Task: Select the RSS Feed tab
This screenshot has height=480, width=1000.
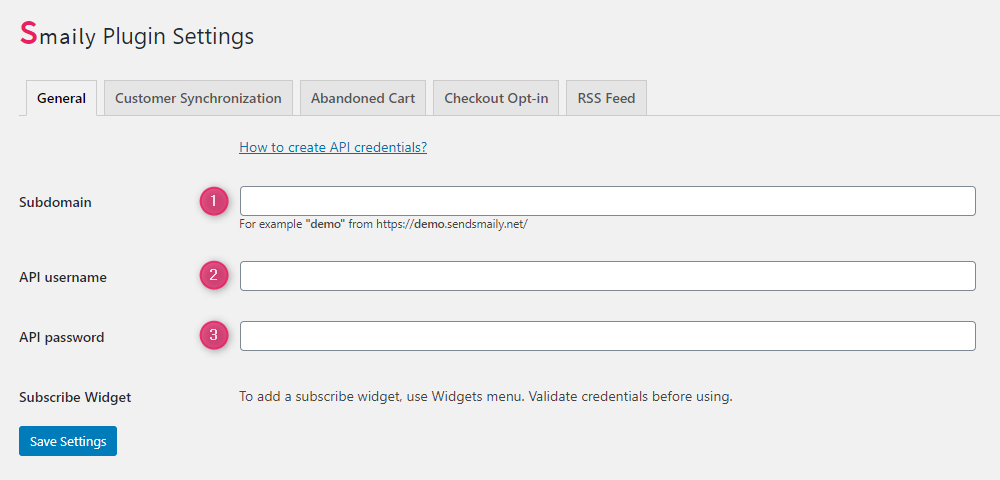Action: pyautogui.click(x=607, y=98)
